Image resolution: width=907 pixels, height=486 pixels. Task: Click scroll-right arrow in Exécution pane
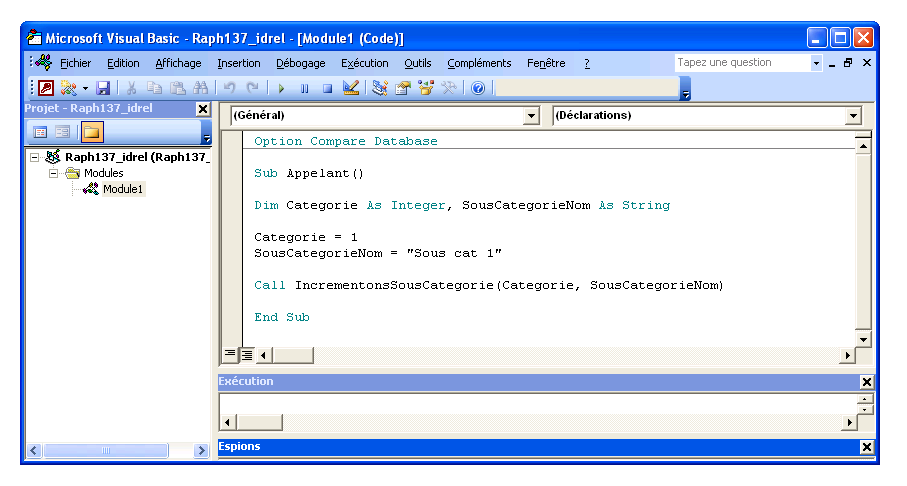pyautogui.click(x=849, y=422)
